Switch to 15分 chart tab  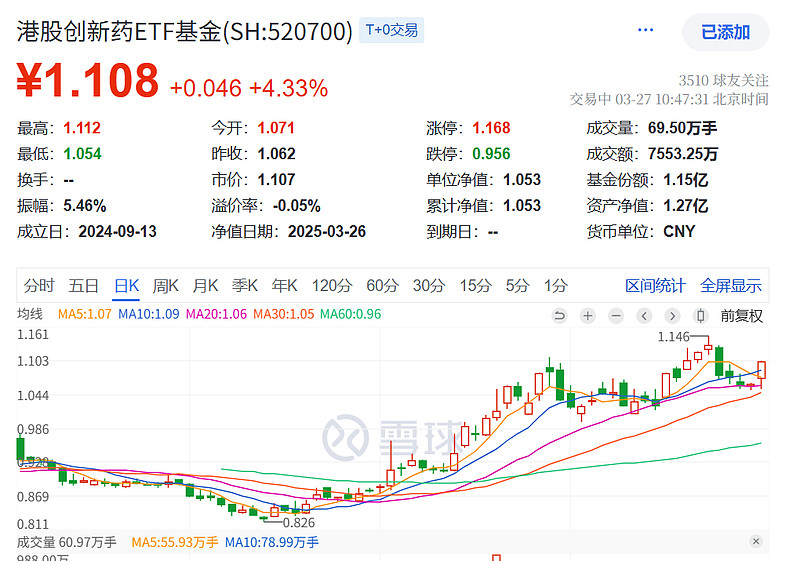pyautogui.click(x=476, y=286)
